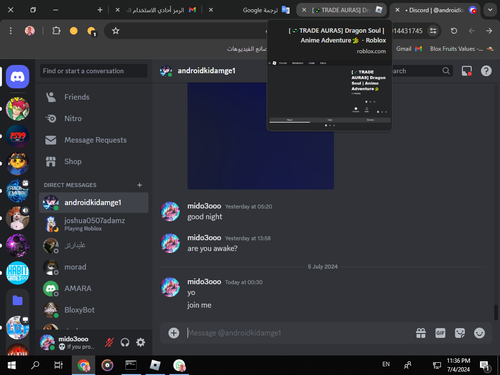
Task: Open browser extensions puzzle icon
Action: pyautogui.click(x=56, y=31)
